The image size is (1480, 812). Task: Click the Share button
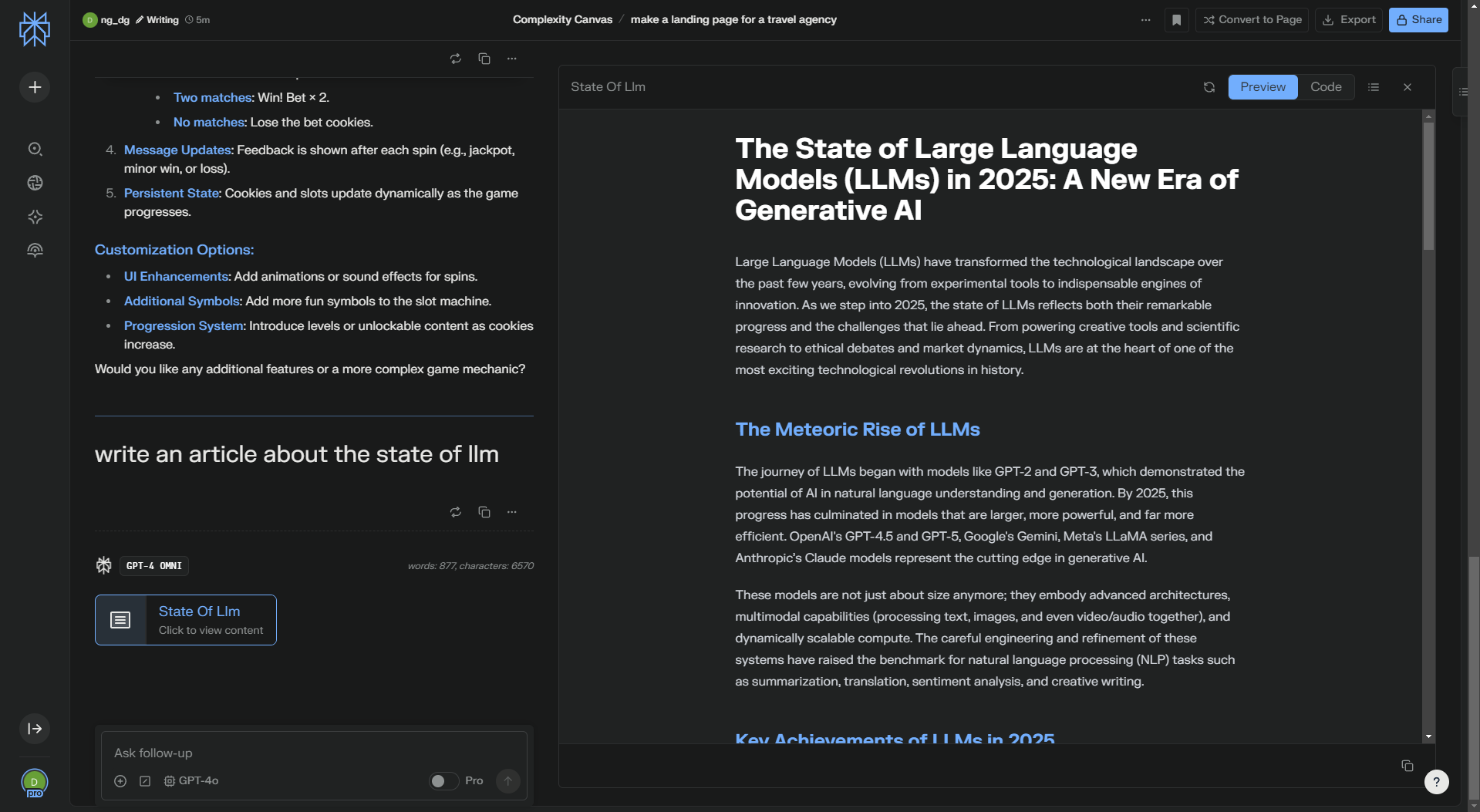pyautogui.click(x=1418, y=20)
